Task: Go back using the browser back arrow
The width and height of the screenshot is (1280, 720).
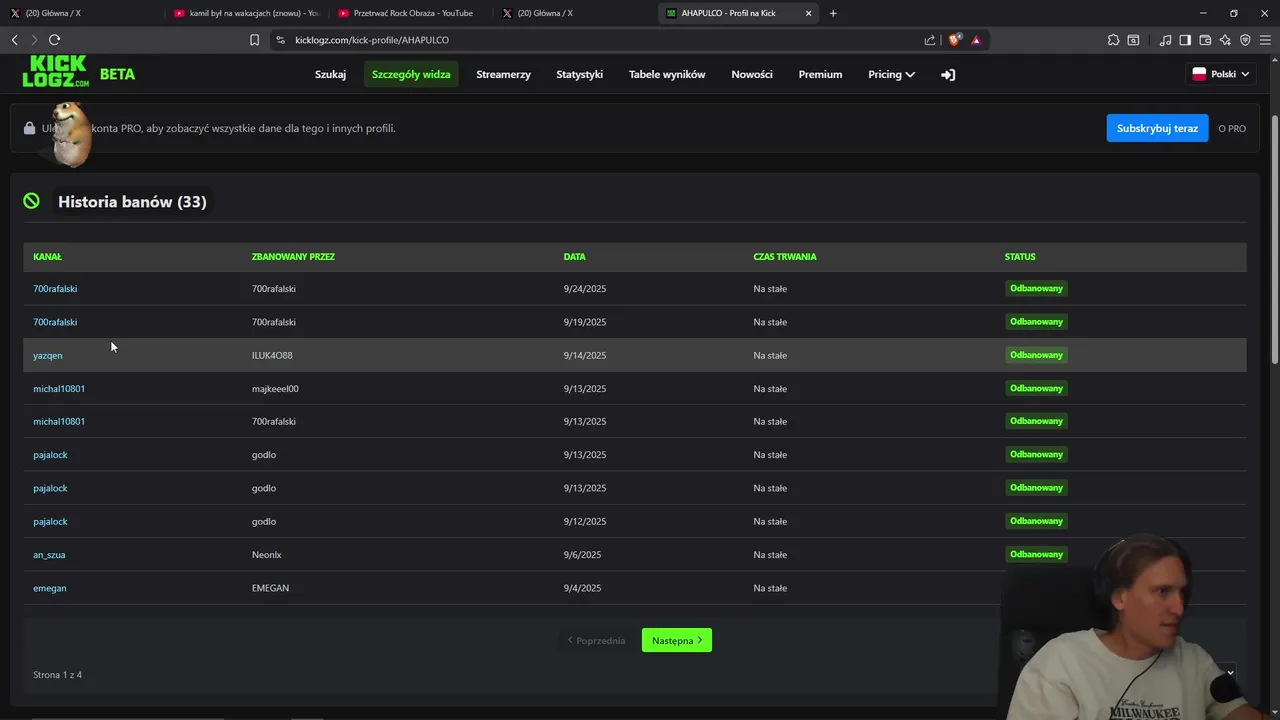Action: click(x=14, y=40)
